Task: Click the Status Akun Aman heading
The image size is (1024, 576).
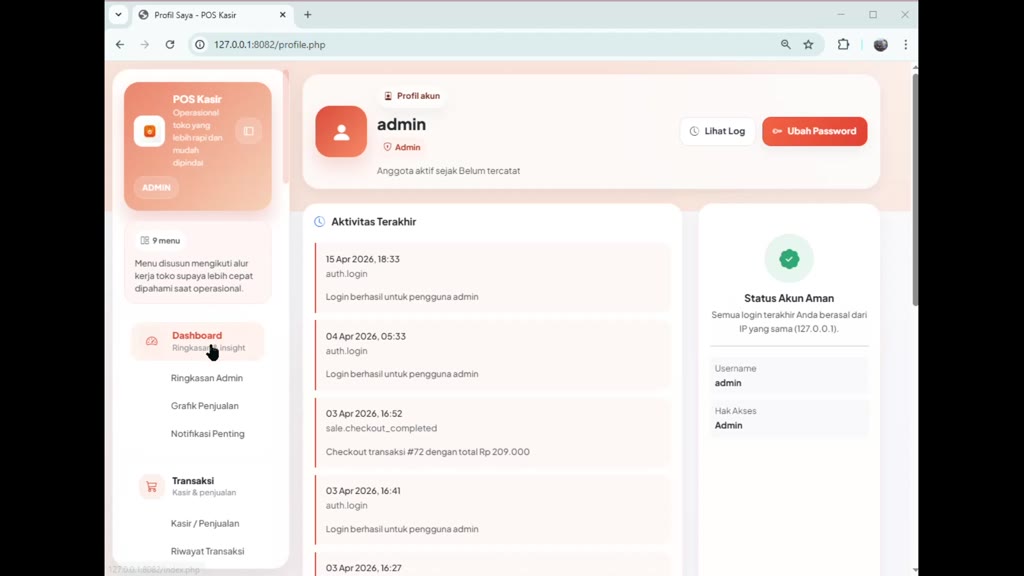Action: point(789,298)
